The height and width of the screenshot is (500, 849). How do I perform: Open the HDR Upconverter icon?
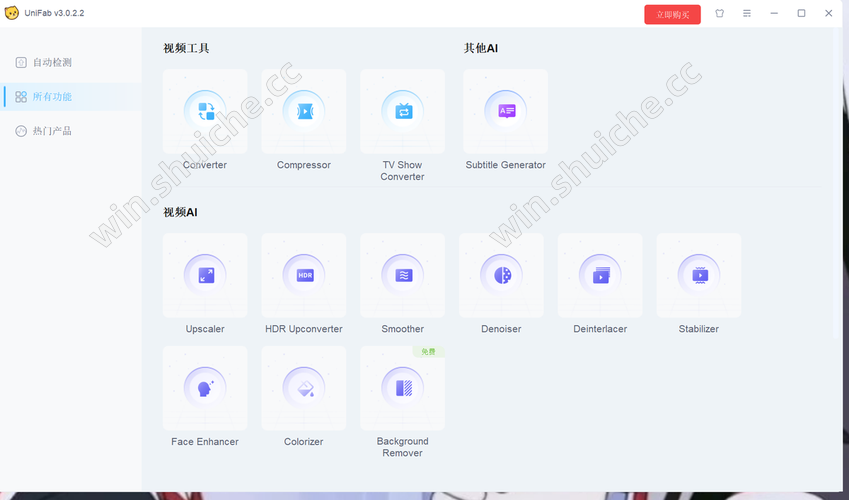click(x=304, y=275)
